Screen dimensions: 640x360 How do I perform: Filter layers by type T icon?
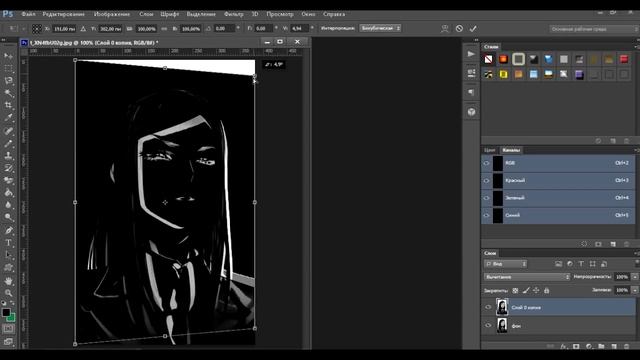pos(581,264)
